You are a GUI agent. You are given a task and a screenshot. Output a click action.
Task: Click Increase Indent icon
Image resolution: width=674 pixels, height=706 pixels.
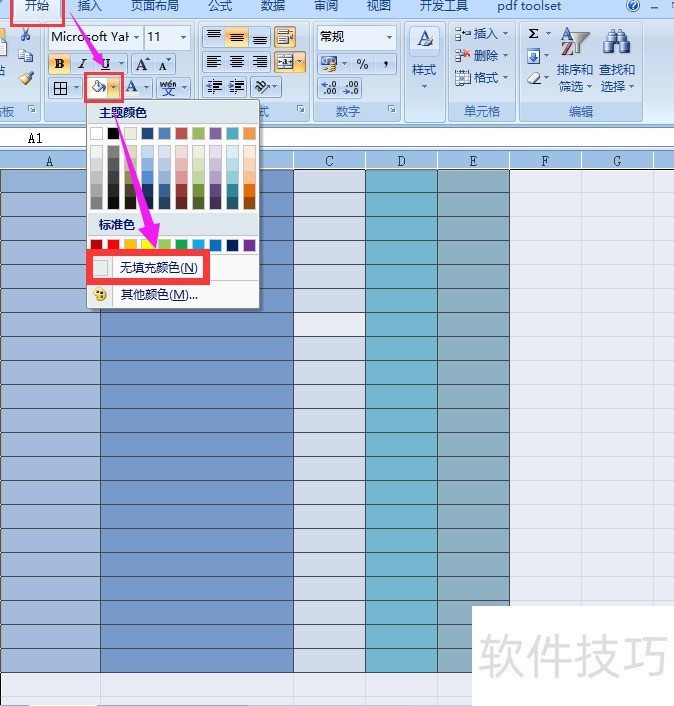(236, 86)
